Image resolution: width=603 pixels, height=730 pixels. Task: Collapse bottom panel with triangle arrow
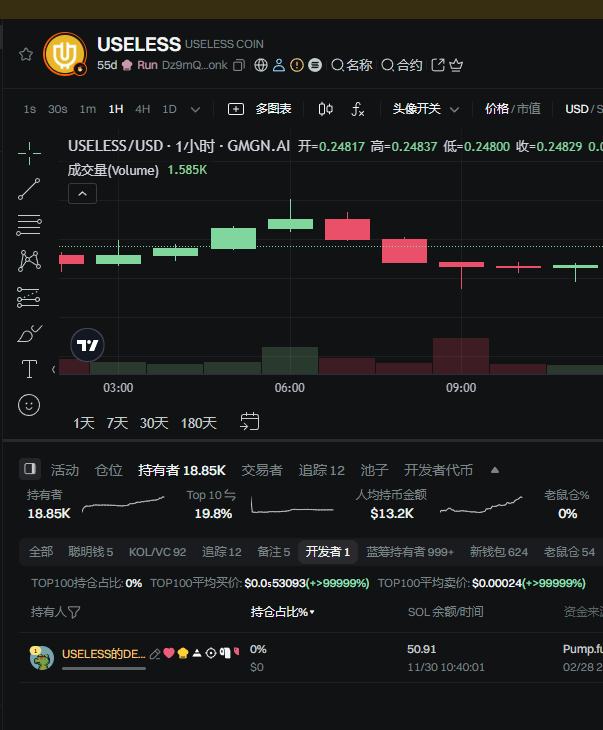point(495,470)
